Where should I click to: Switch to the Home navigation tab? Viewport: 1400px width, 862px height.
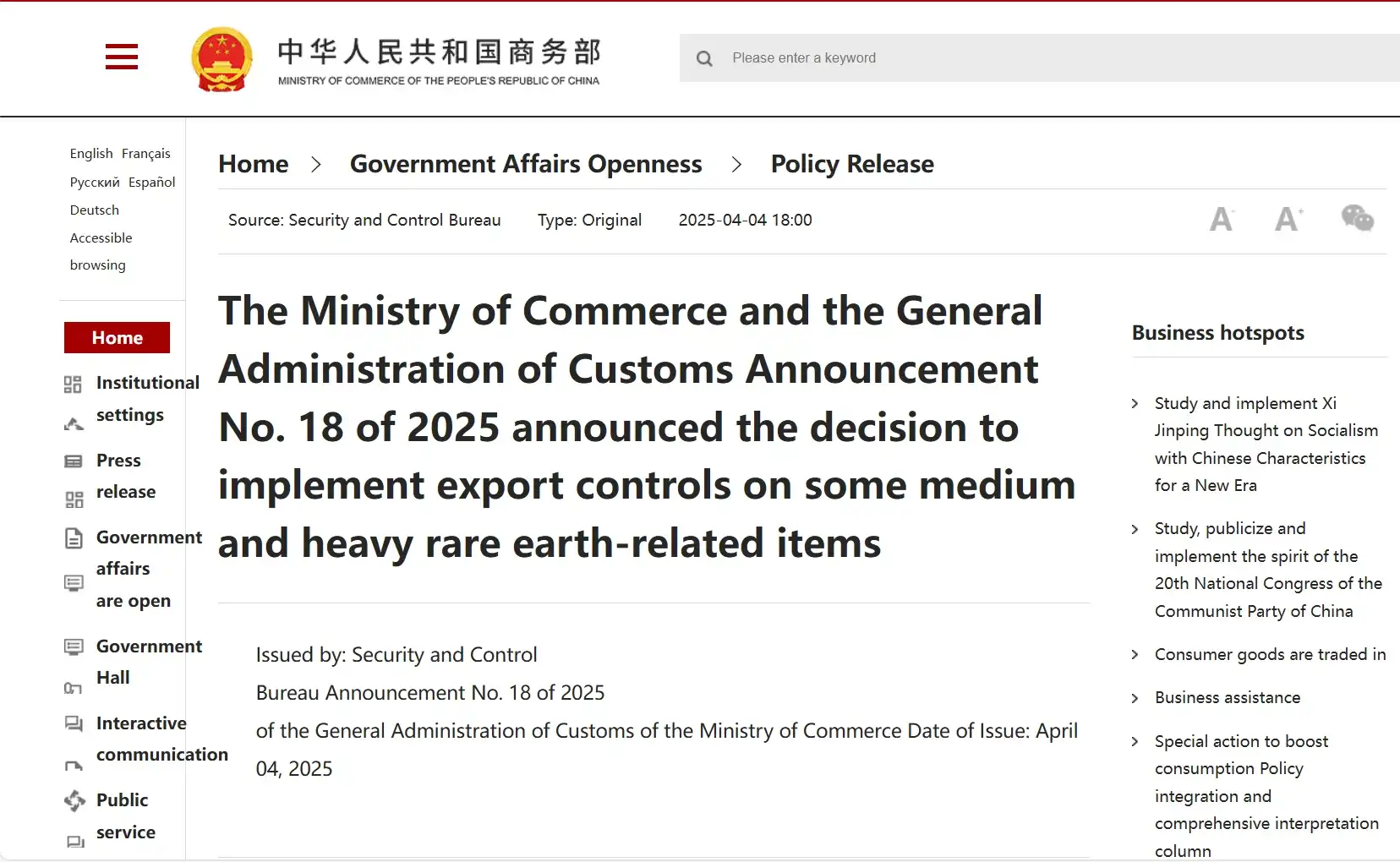pos(117,337)
